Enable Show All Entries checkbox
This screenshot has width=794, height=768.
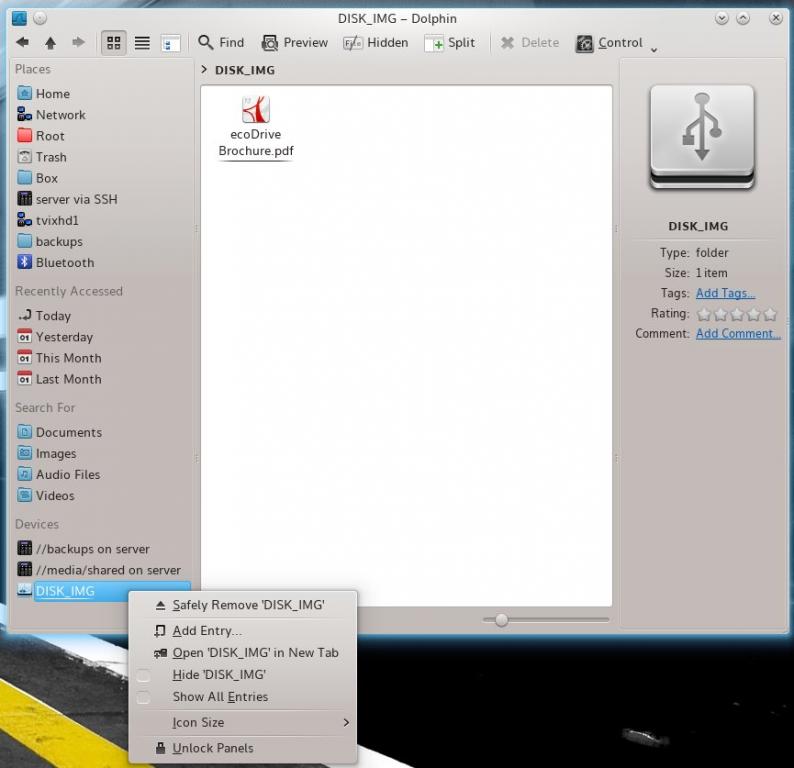click(x=144, y=698)
